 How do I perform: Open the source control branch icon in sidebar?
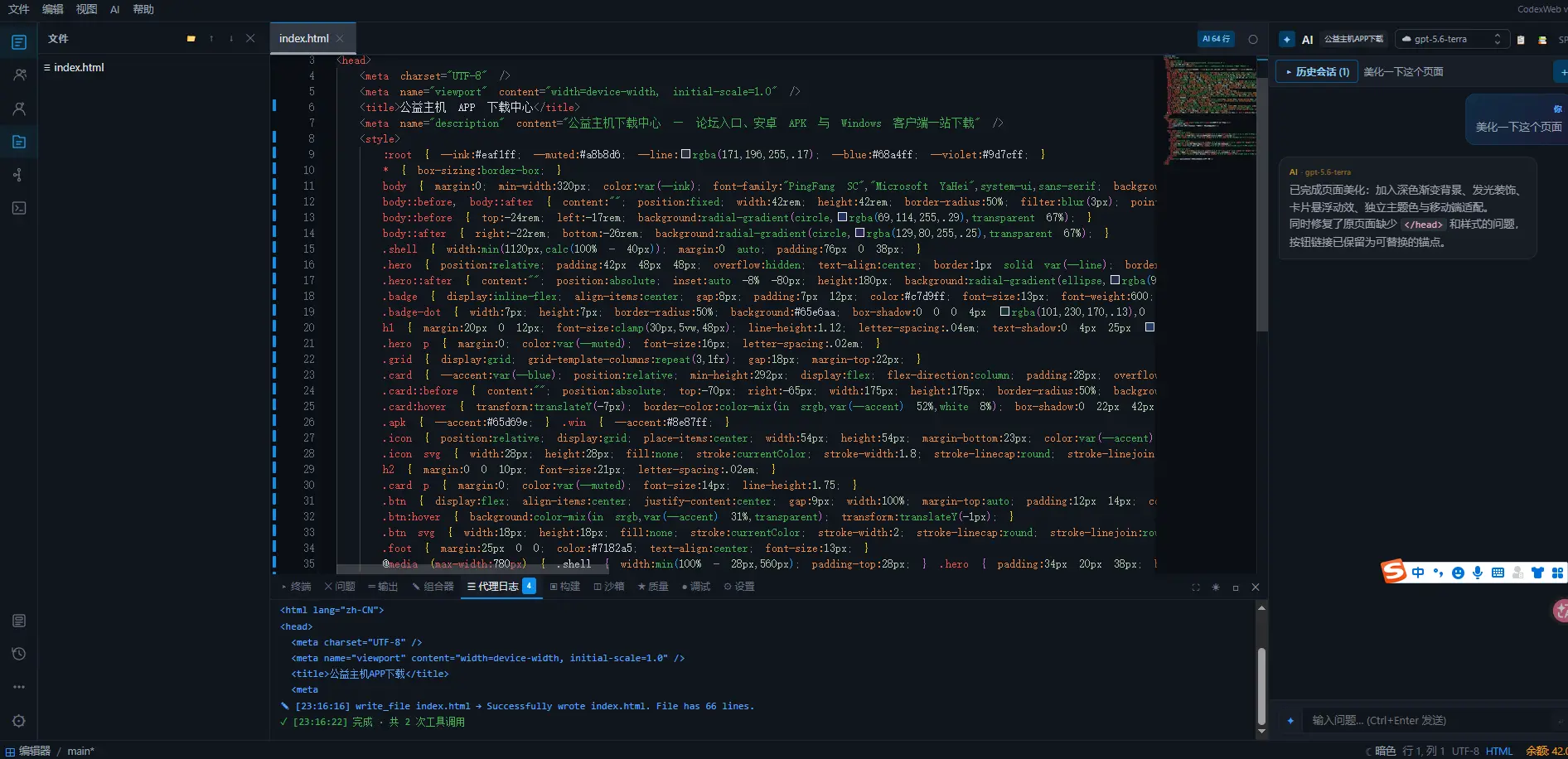tap(19, 175)
